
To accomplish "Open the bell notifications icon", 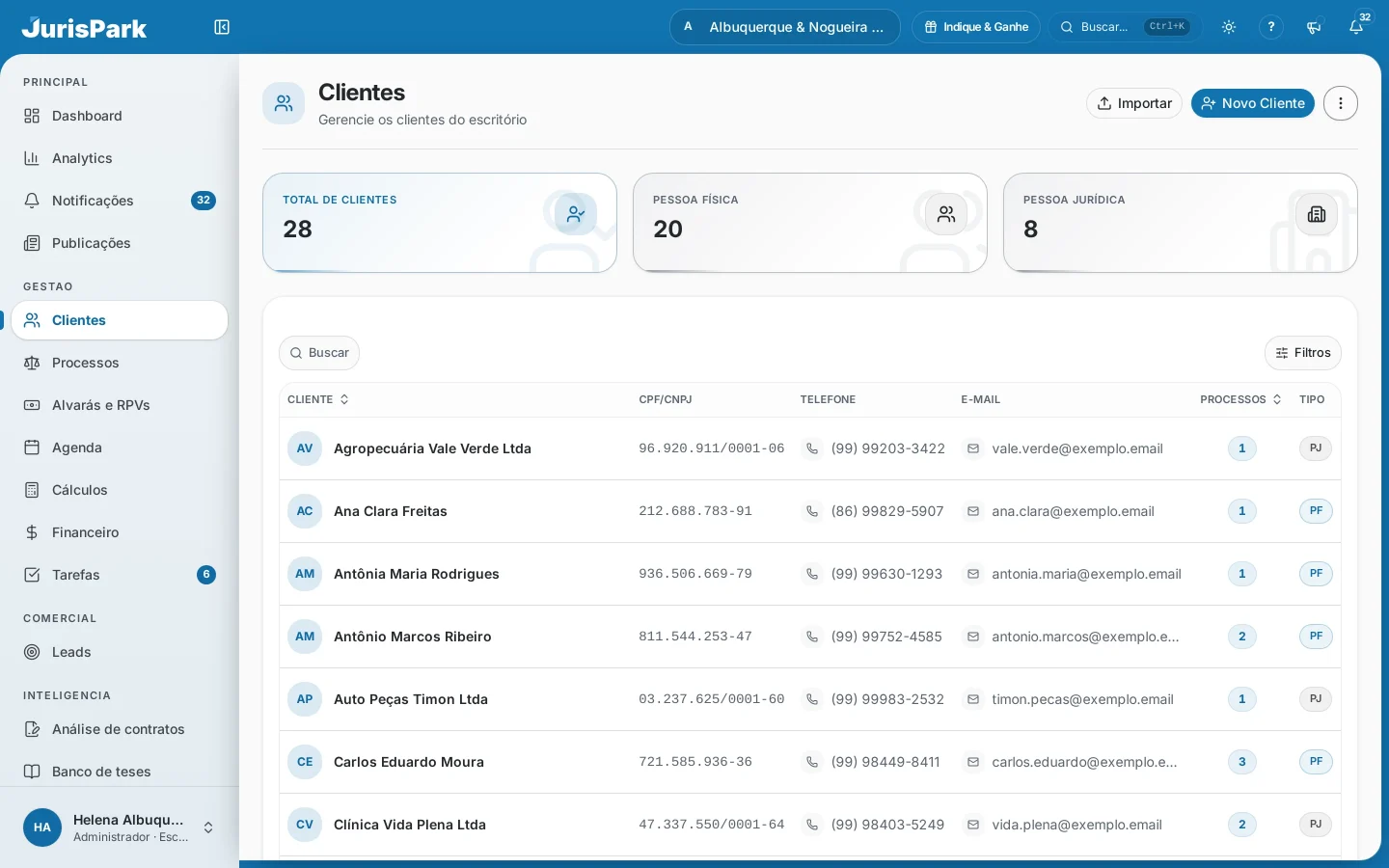I will click(x=1356, y=27).
